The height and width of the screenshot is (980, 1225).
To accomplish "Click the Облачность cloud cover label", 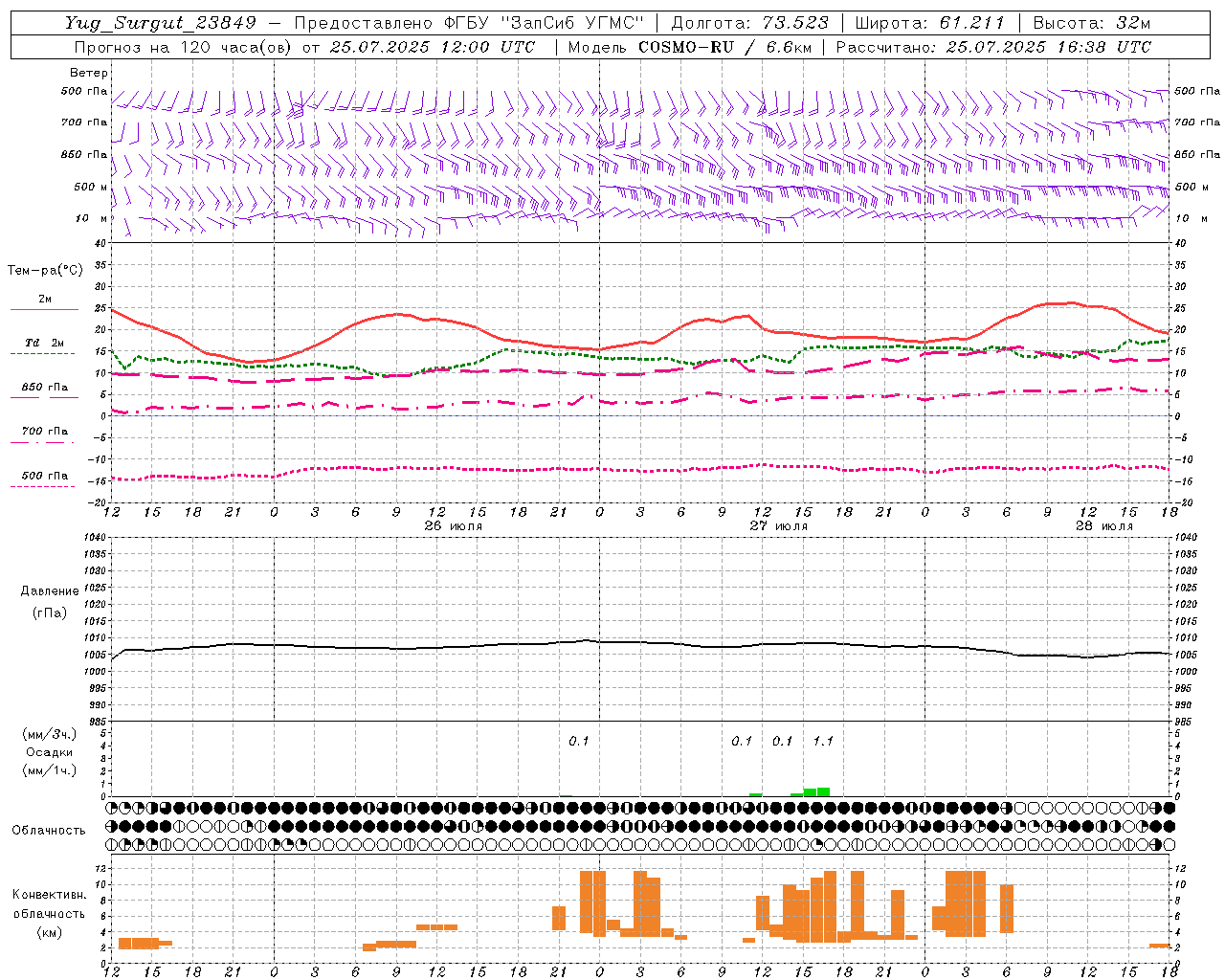I will pos(49,831).
